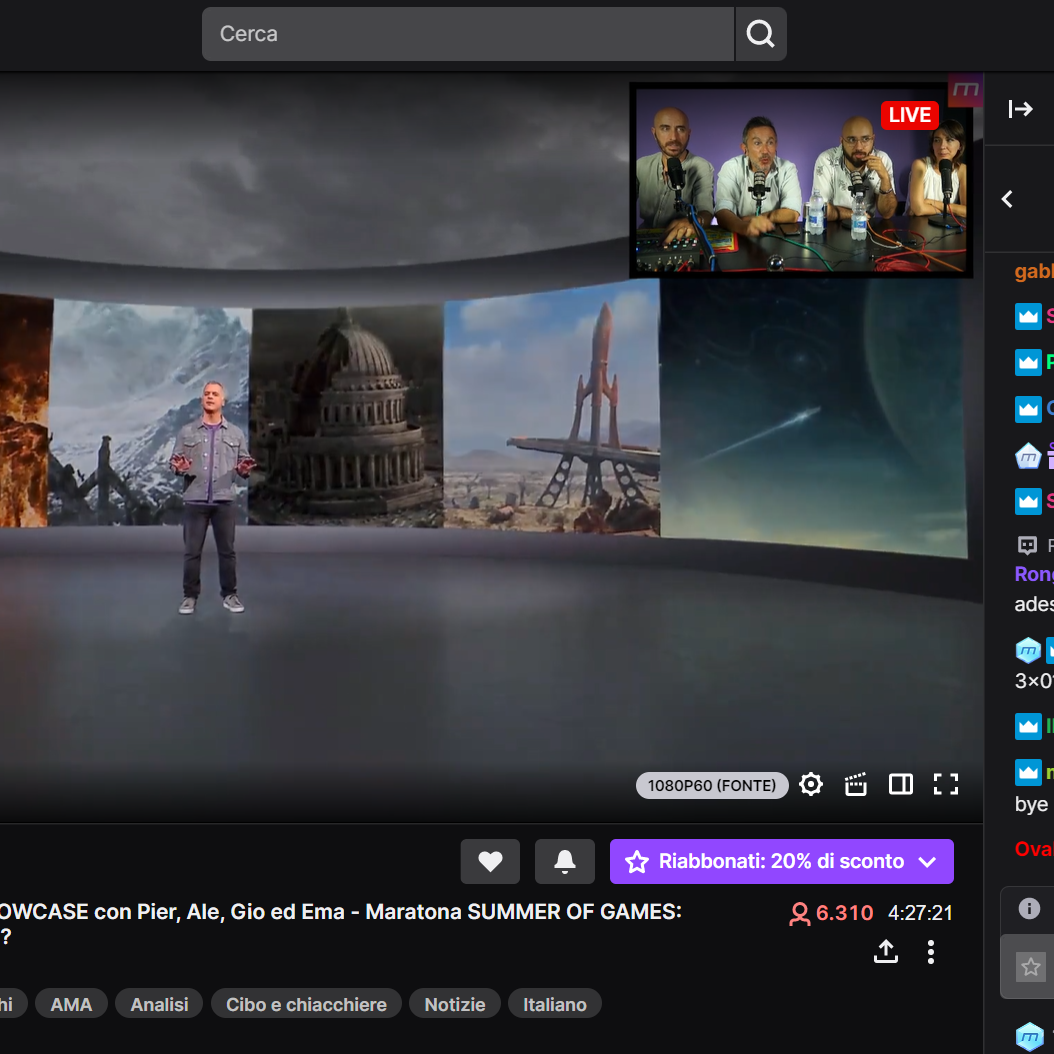
Task: Enter fullscreen mode
Action: pos(946,784)
